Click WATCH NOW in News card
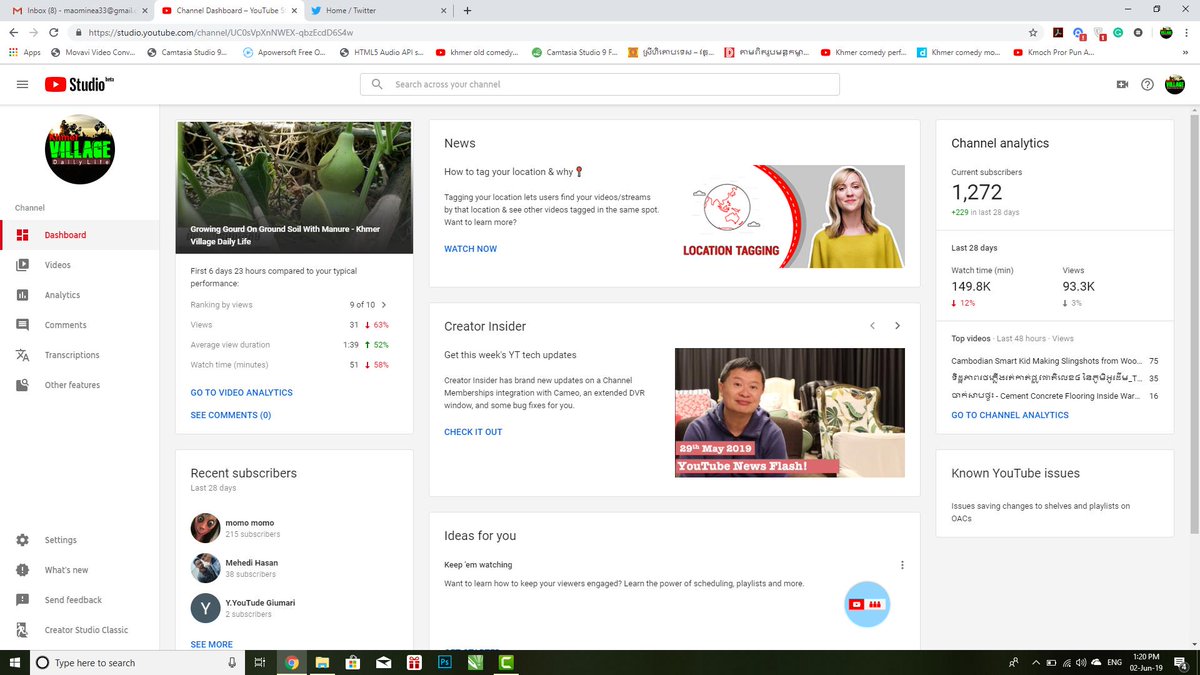The height and width of the screenshot is (675, 1200). pos(470,249)
